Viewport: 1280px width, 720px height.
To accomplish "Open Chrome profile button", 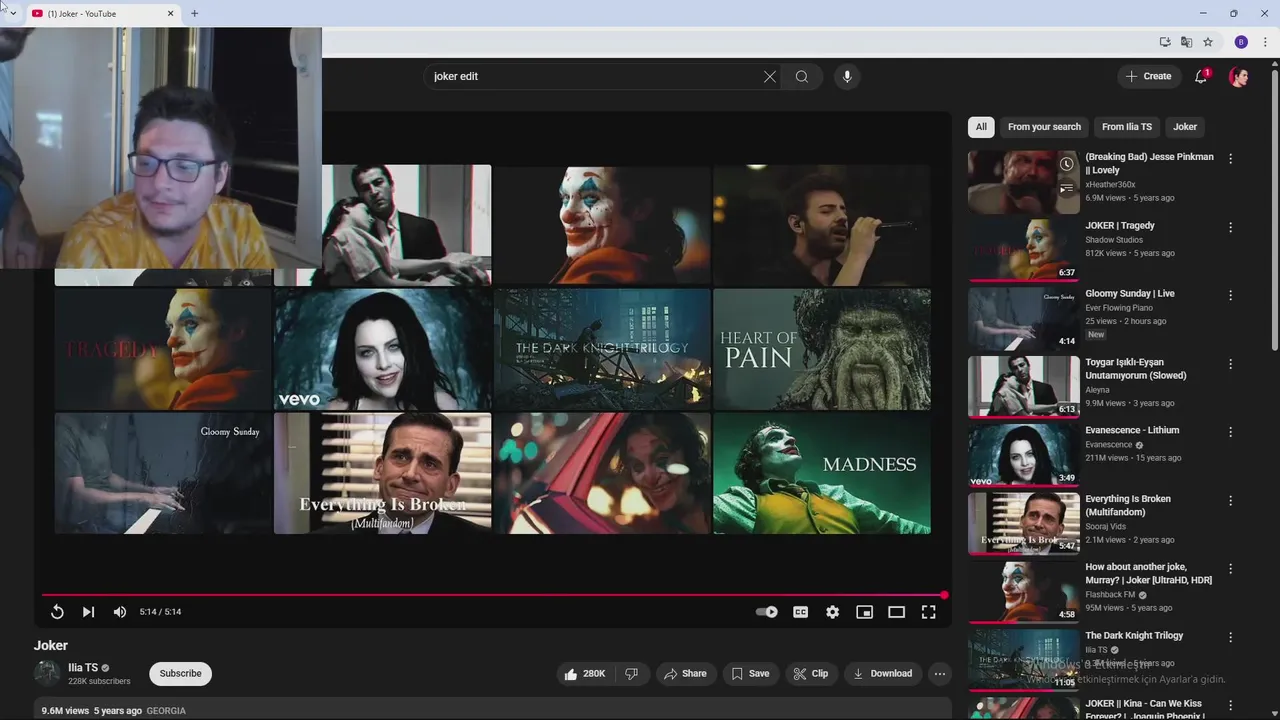I will [x=1241, y=42].
